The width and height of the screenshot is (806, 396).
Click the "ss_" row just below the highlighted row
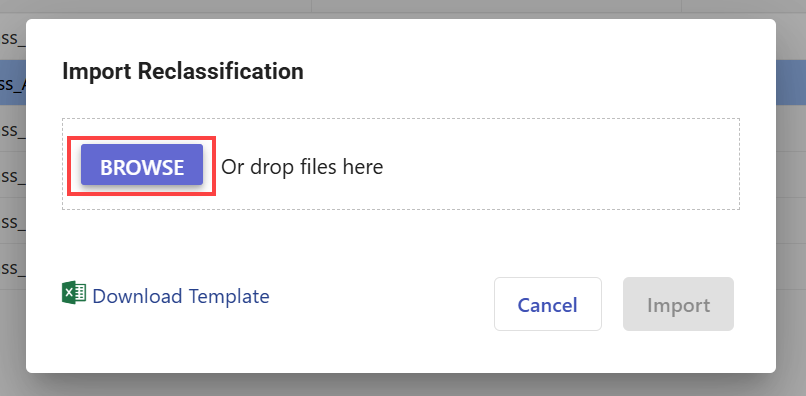13,129
